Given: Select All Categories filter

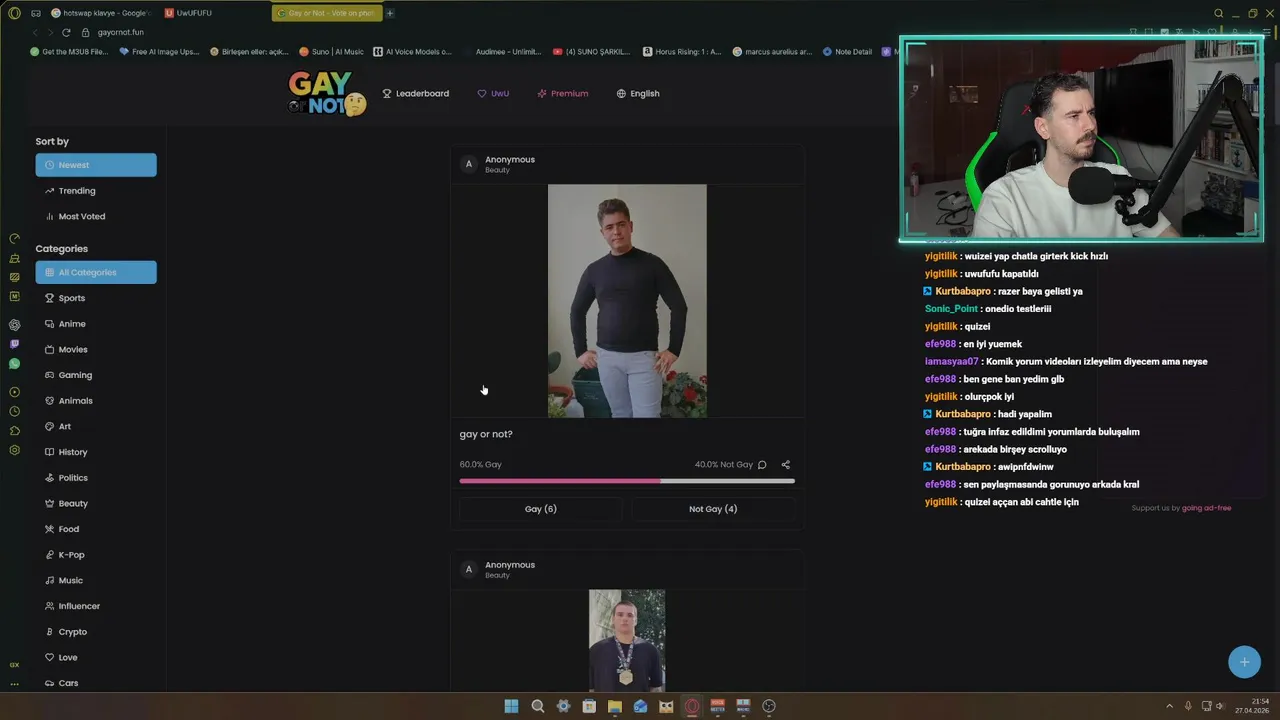Looking at the screenshot, I should (96, 272).
